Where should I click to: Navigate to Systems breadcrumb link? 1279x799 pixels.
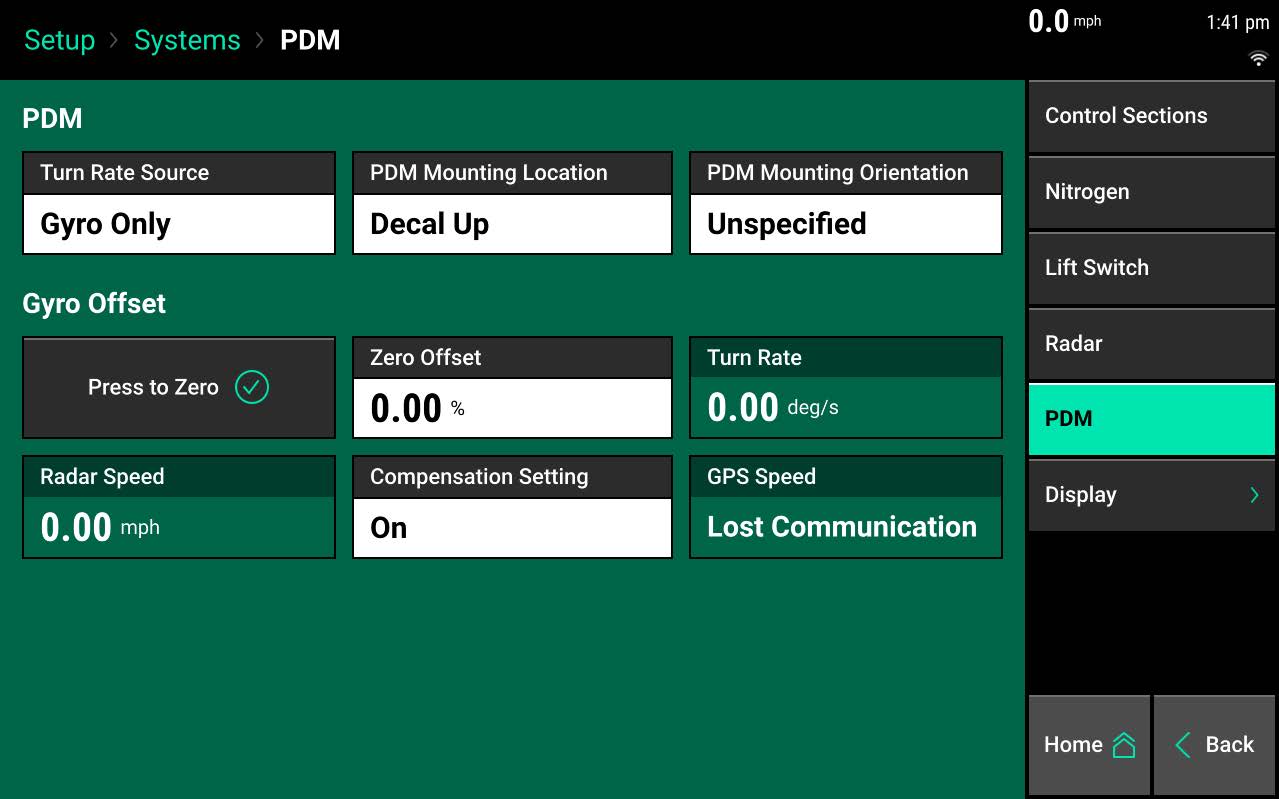tap(187, 40)
